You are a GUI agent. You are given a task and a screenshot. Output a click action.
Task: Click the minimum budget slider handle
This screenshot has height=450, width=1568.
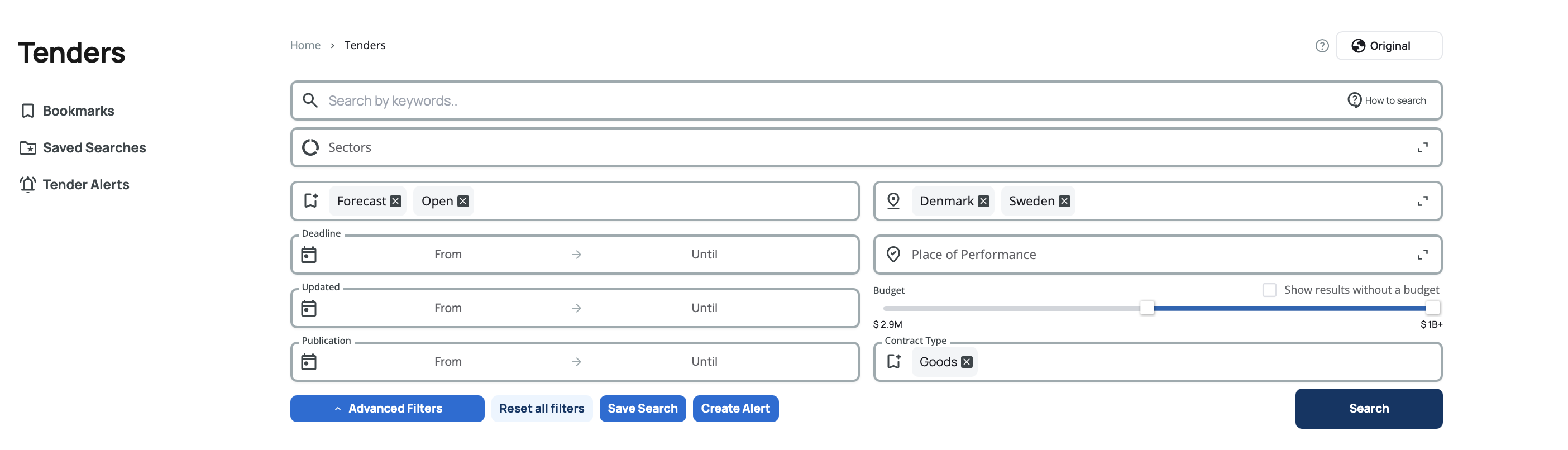tap(1147, 308)
